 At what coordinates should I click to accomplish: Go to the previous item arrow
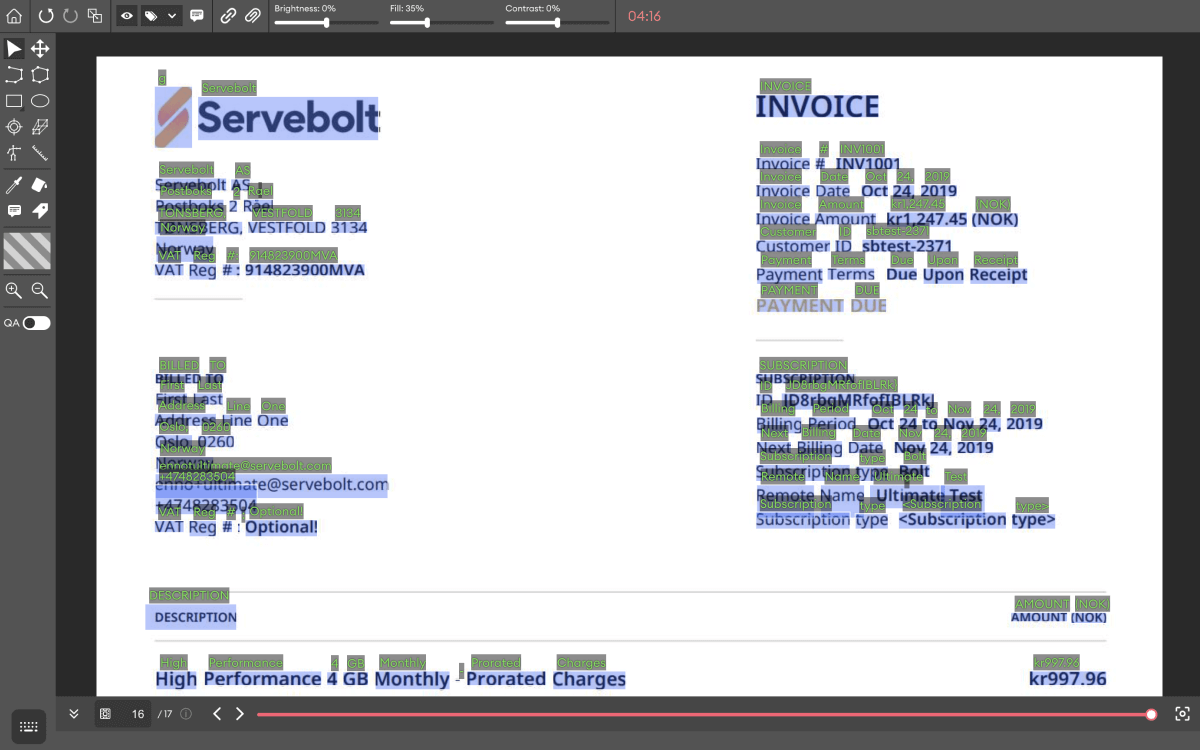tap(217, 714)
